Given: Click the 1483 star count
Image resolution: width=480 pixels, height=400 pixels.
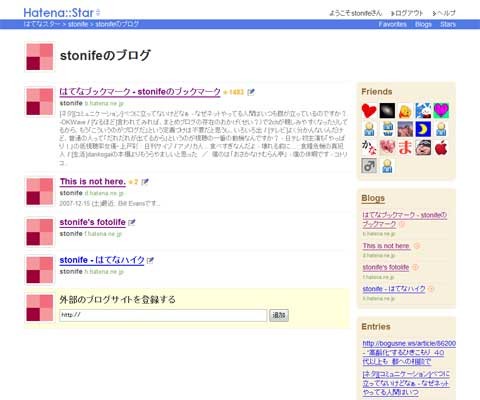Looking at the screenshot, I should tap(233, 92).
